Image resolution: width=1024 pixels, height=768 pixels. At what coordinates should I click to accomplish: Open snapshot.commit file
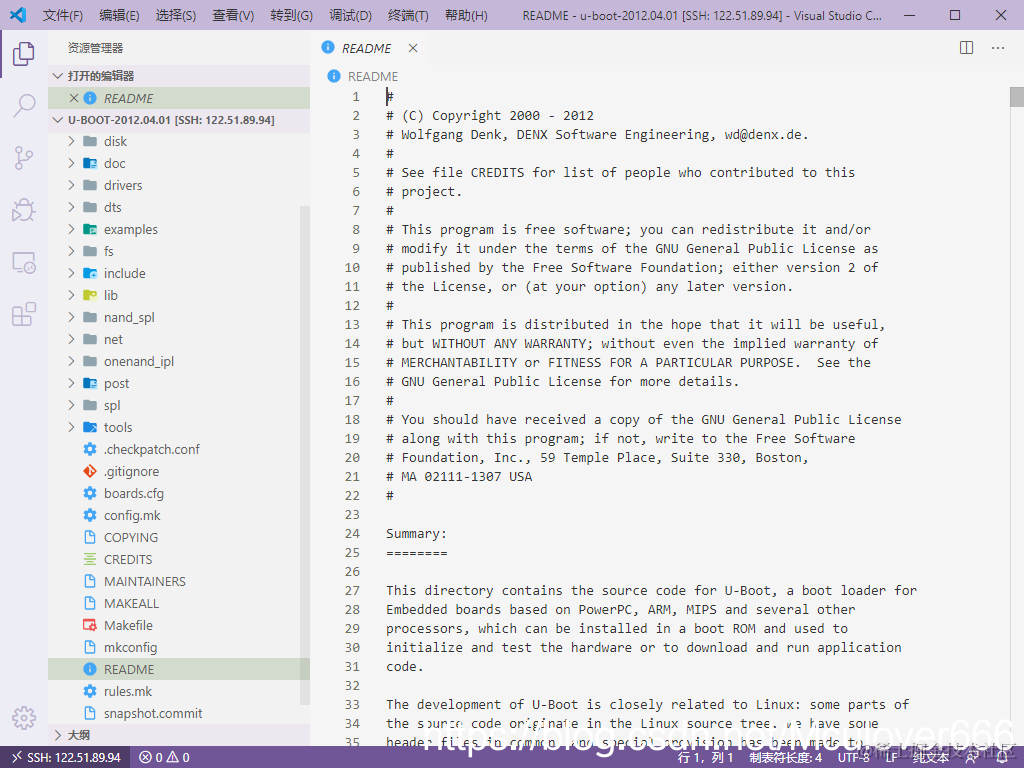(153, 714)
